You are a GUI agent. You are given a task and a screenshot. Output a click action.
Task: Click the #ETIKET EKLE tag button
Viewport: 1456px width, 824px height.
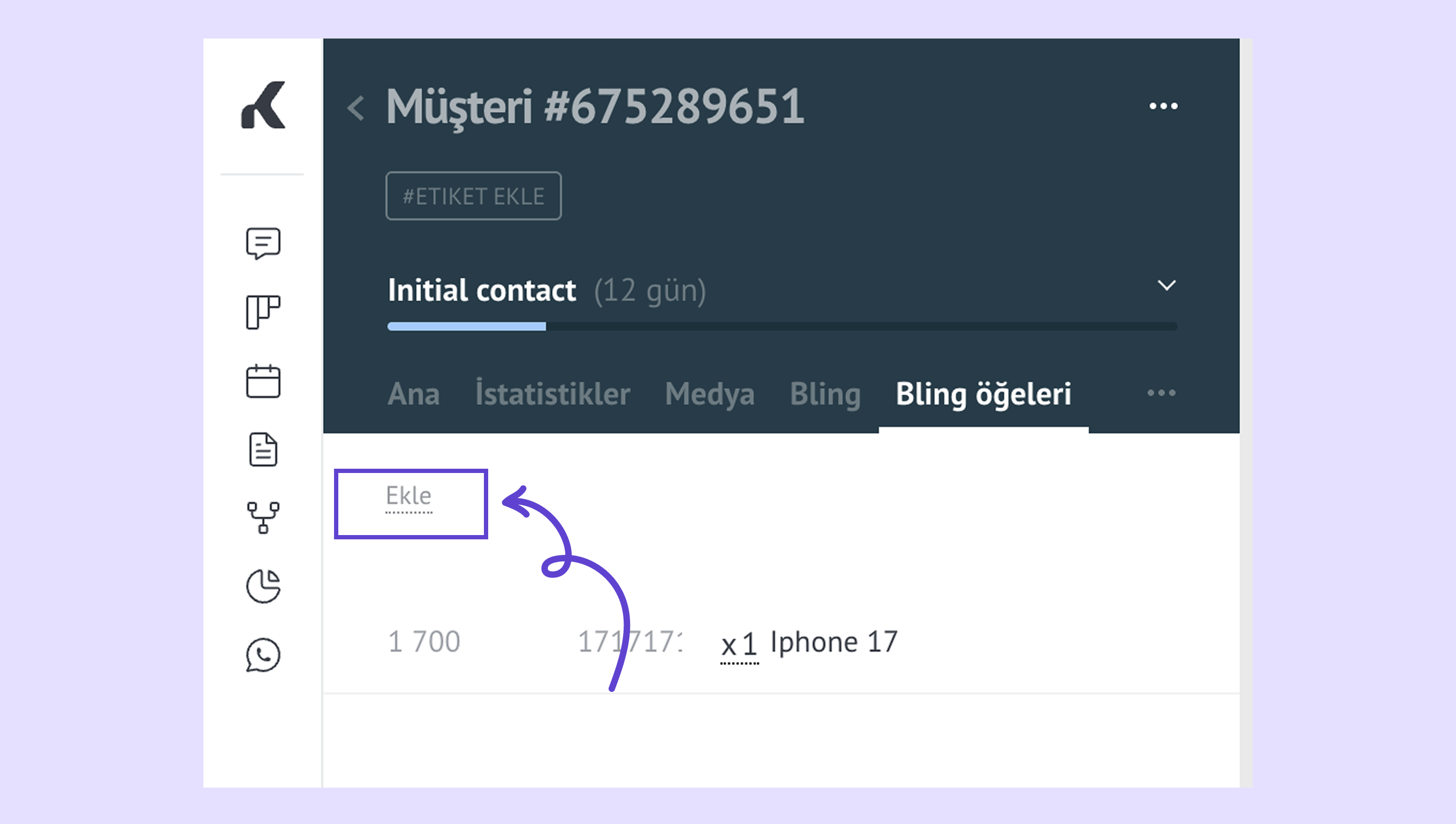[473, 196]
